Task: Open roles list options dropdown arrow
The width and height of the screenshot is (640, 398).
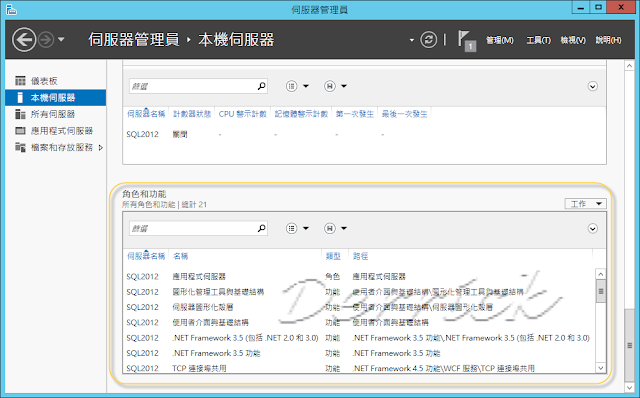Action: (306, 228)
